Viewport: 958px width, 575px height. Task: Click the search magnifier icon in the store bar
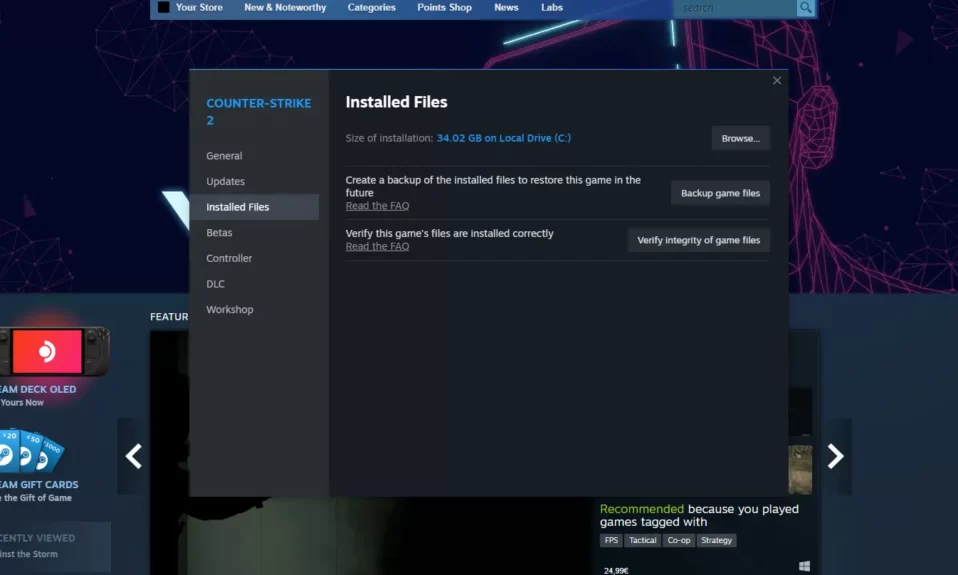805,8
